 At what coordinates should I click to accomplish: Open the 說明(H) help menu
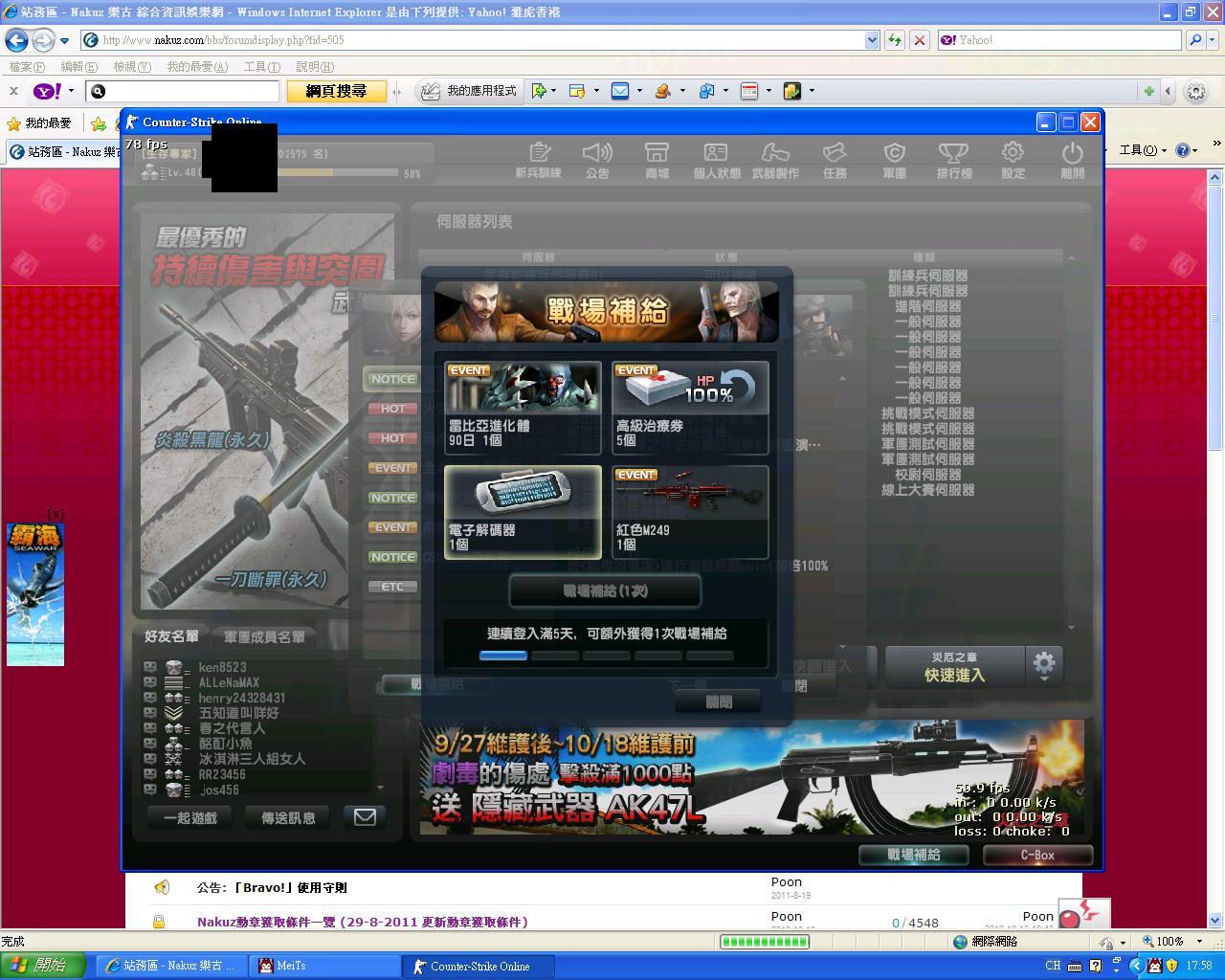point(315,67)
